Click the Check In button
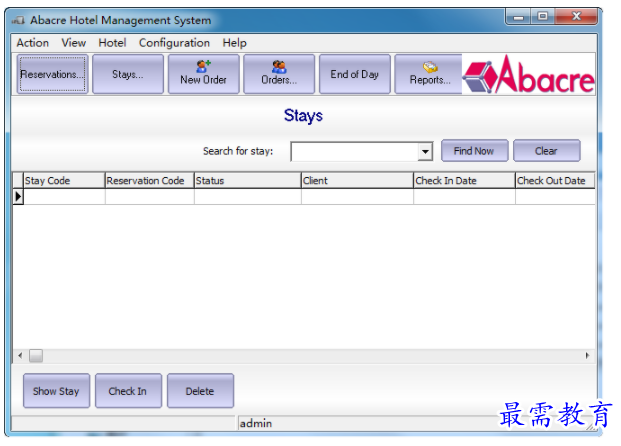621x446 pixels. click(x=128, y=391)
